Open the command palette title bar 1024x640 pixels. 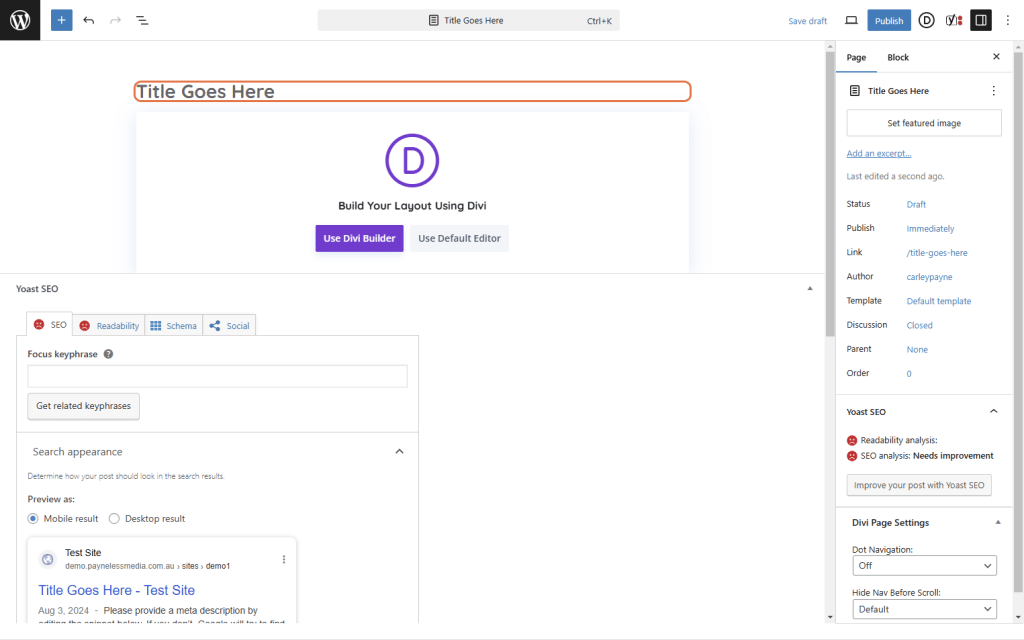(x=468, y=20)
